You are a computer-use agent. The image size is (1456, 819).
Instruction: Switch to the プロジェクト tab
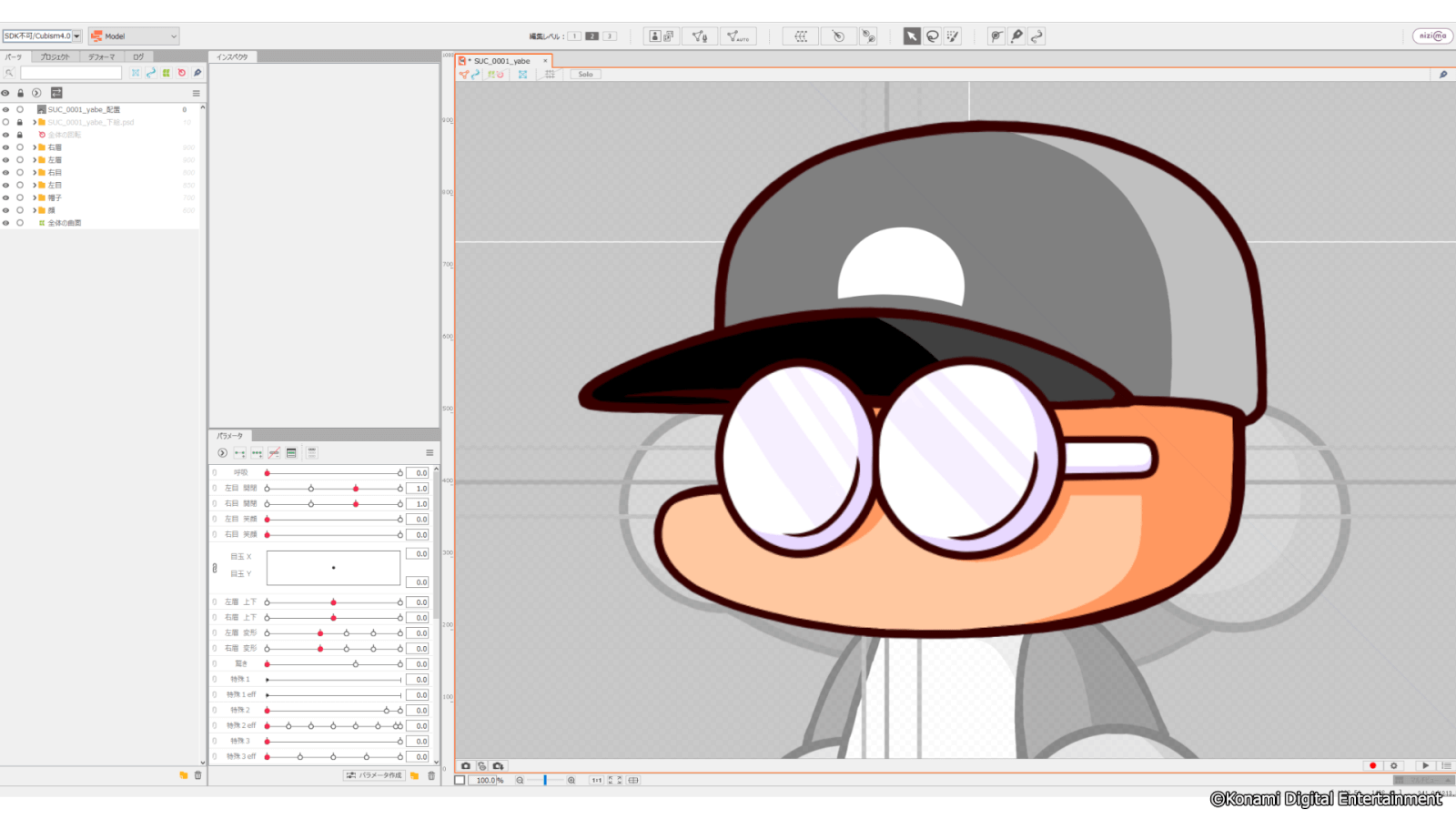tap(55, 56)
